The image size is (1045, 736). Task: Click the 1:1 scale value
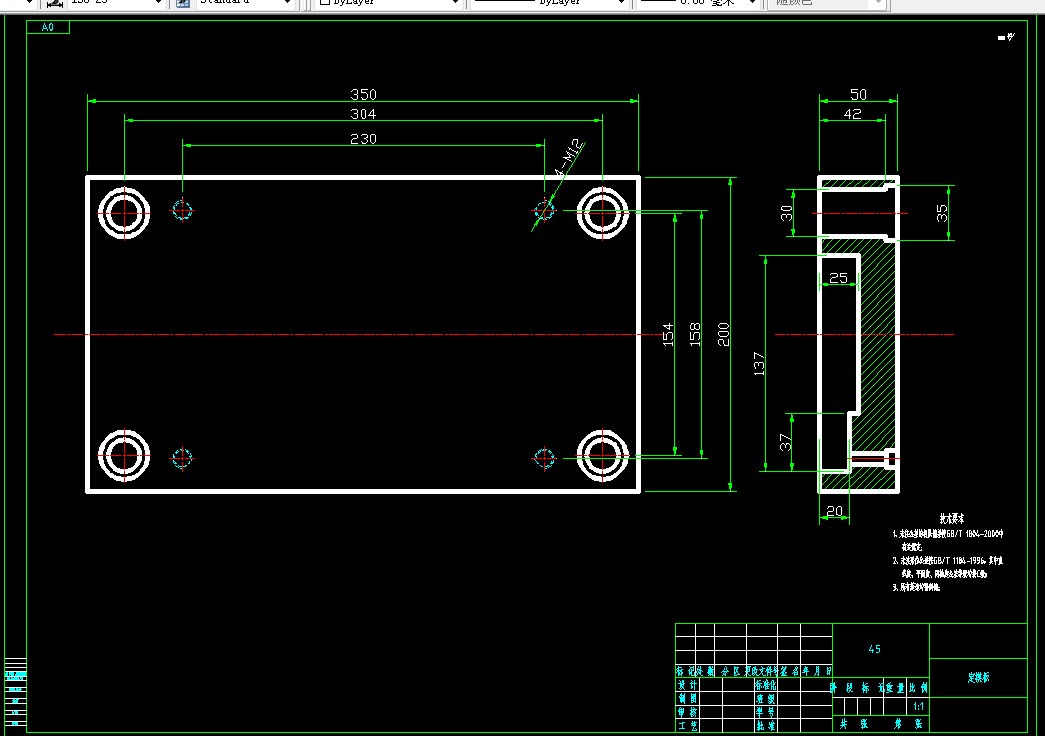click(x=918, y=706)
